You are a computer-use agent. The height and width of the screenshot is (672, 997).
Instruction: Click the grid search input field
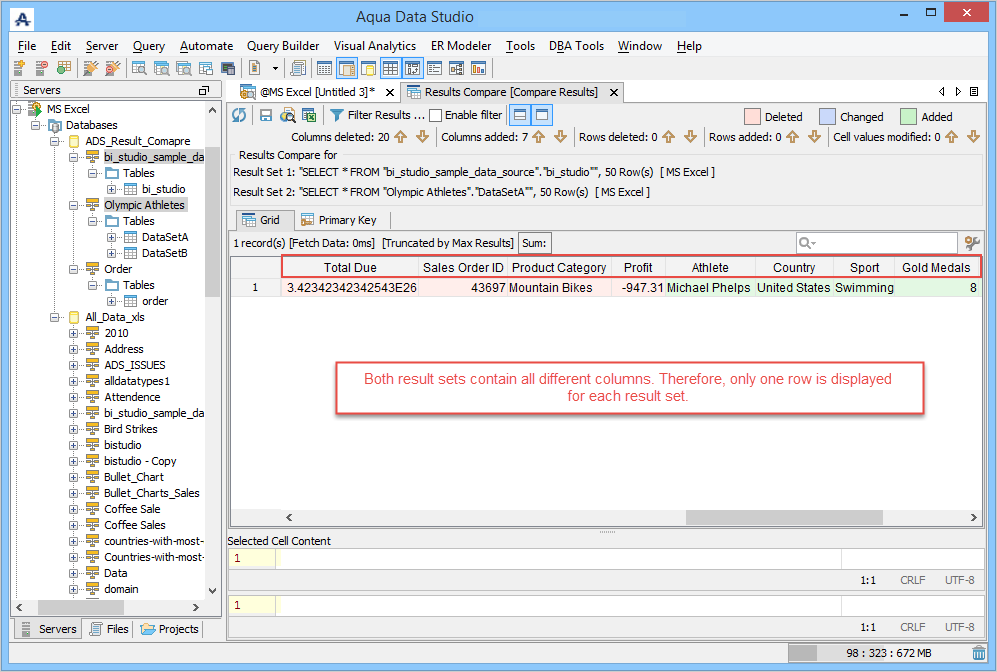pyautogui.click(x=876, y=243)
